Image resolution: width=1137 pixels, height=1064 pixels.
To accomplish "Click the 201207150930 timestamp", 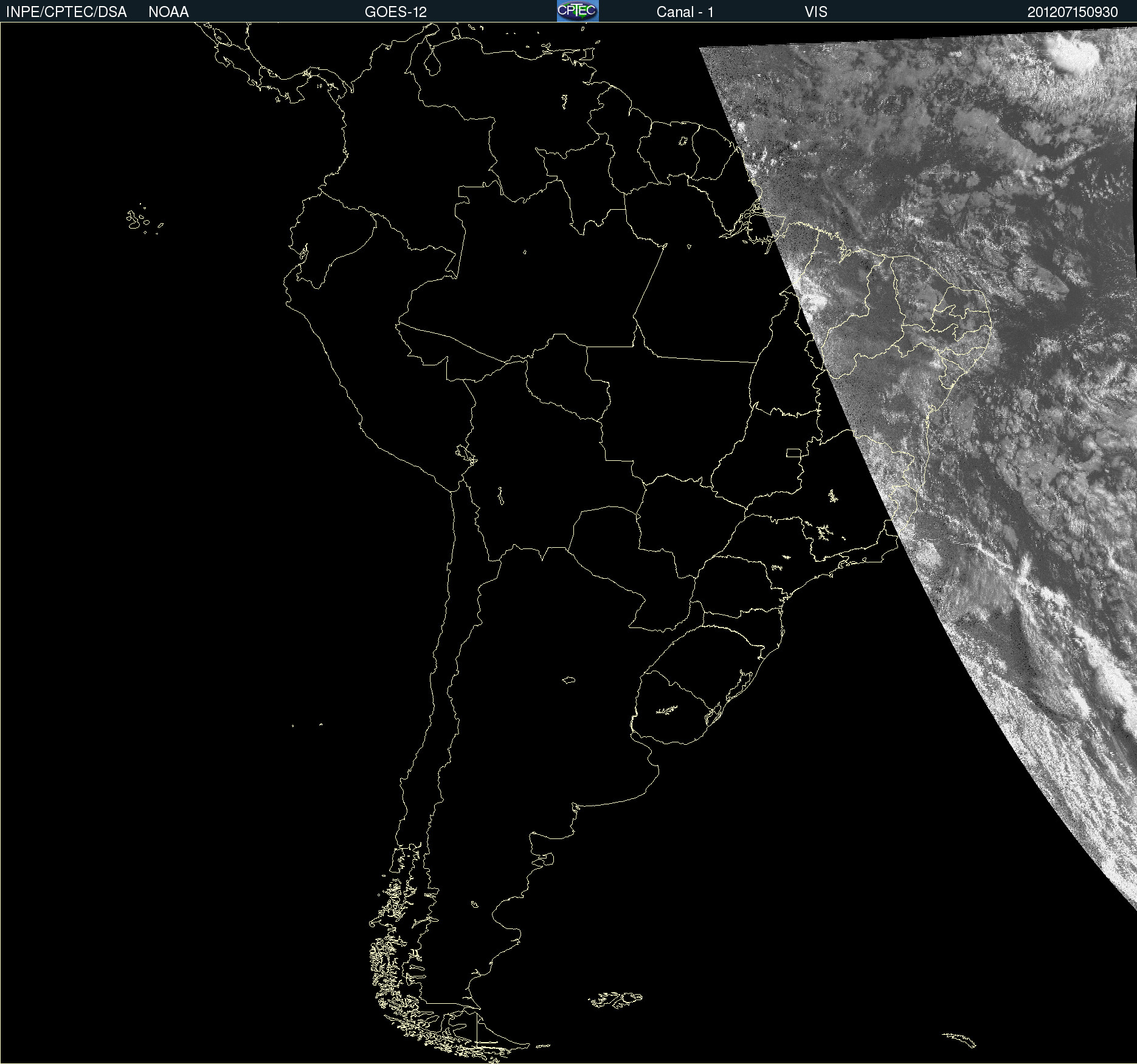I will (1073, 12).
